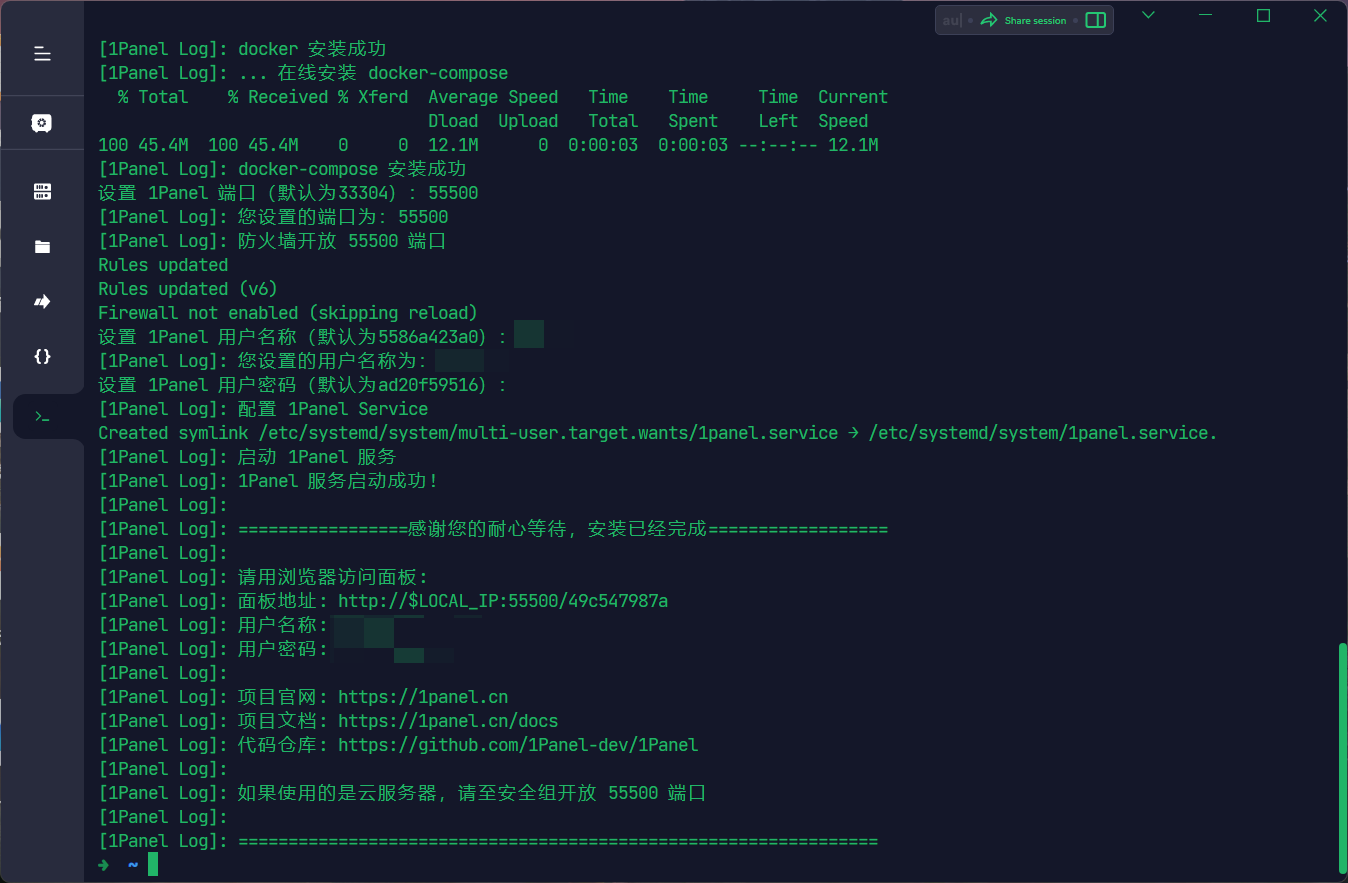The width and height of the screenshot is (1348, 883).
Task: Click the autocomplete 'au|' indicator
Action: coord(952,20)
